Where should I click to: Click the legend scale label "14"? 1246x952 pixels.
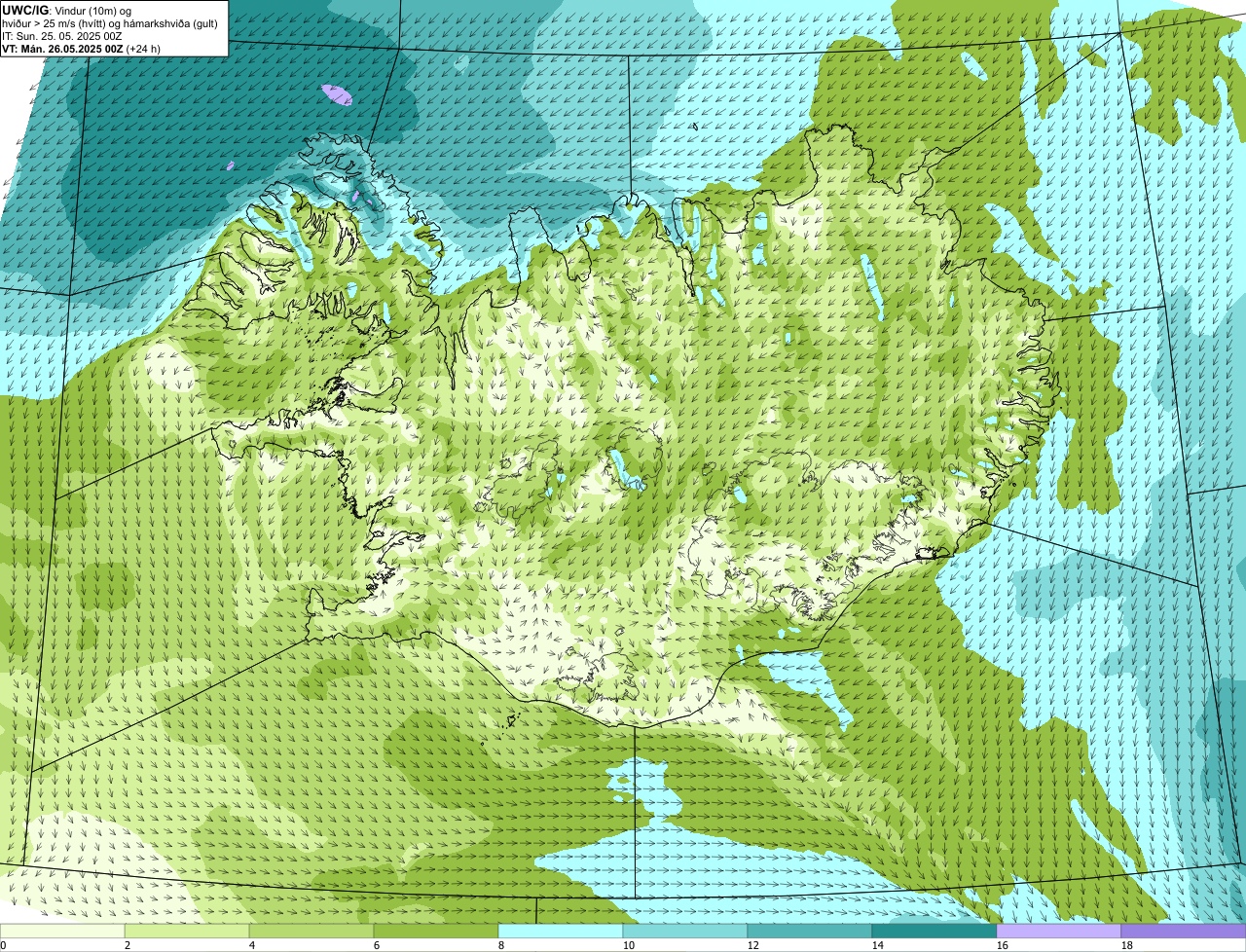click(x=877, y=945)
